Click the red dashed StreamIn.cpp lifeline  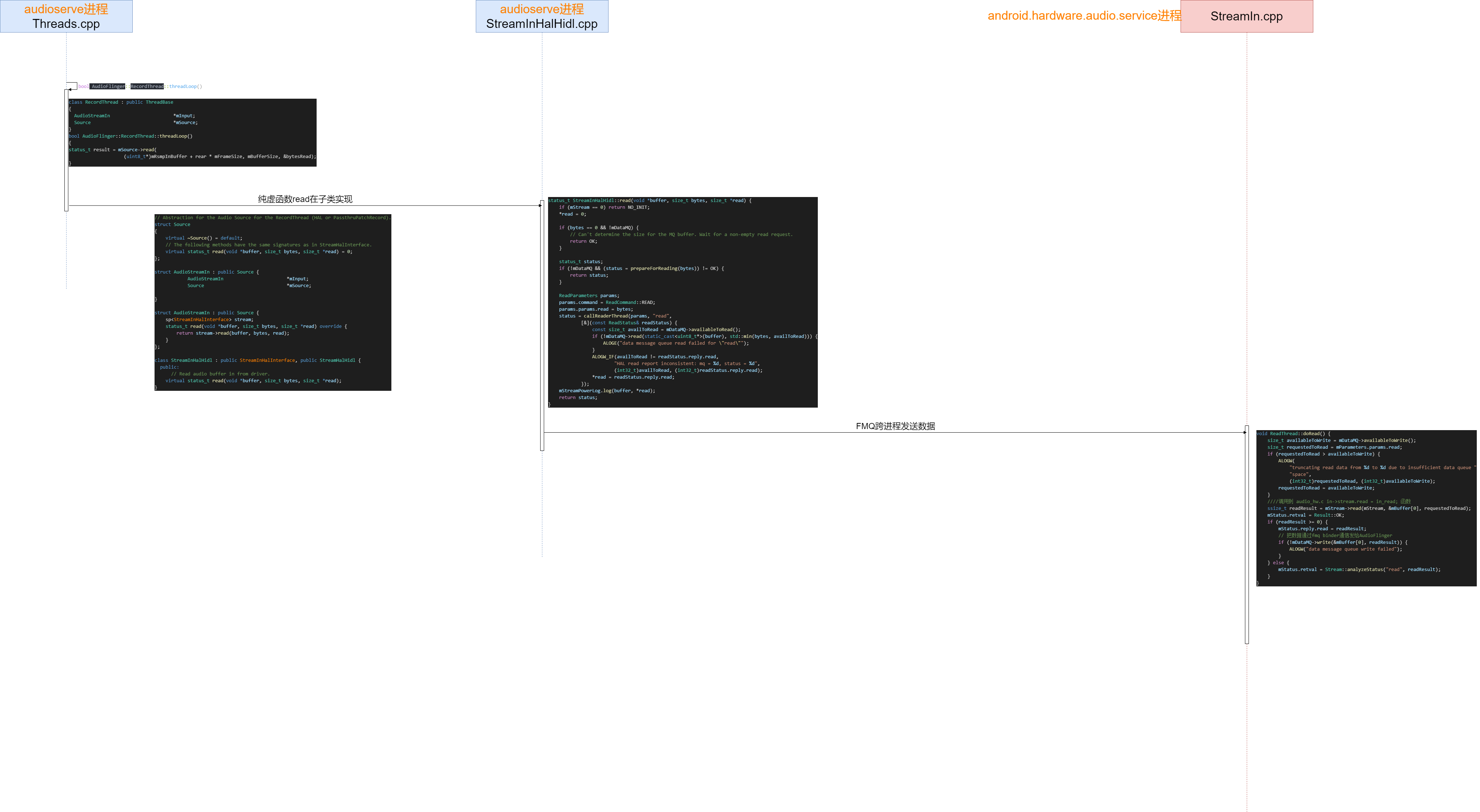point(1247,230)
